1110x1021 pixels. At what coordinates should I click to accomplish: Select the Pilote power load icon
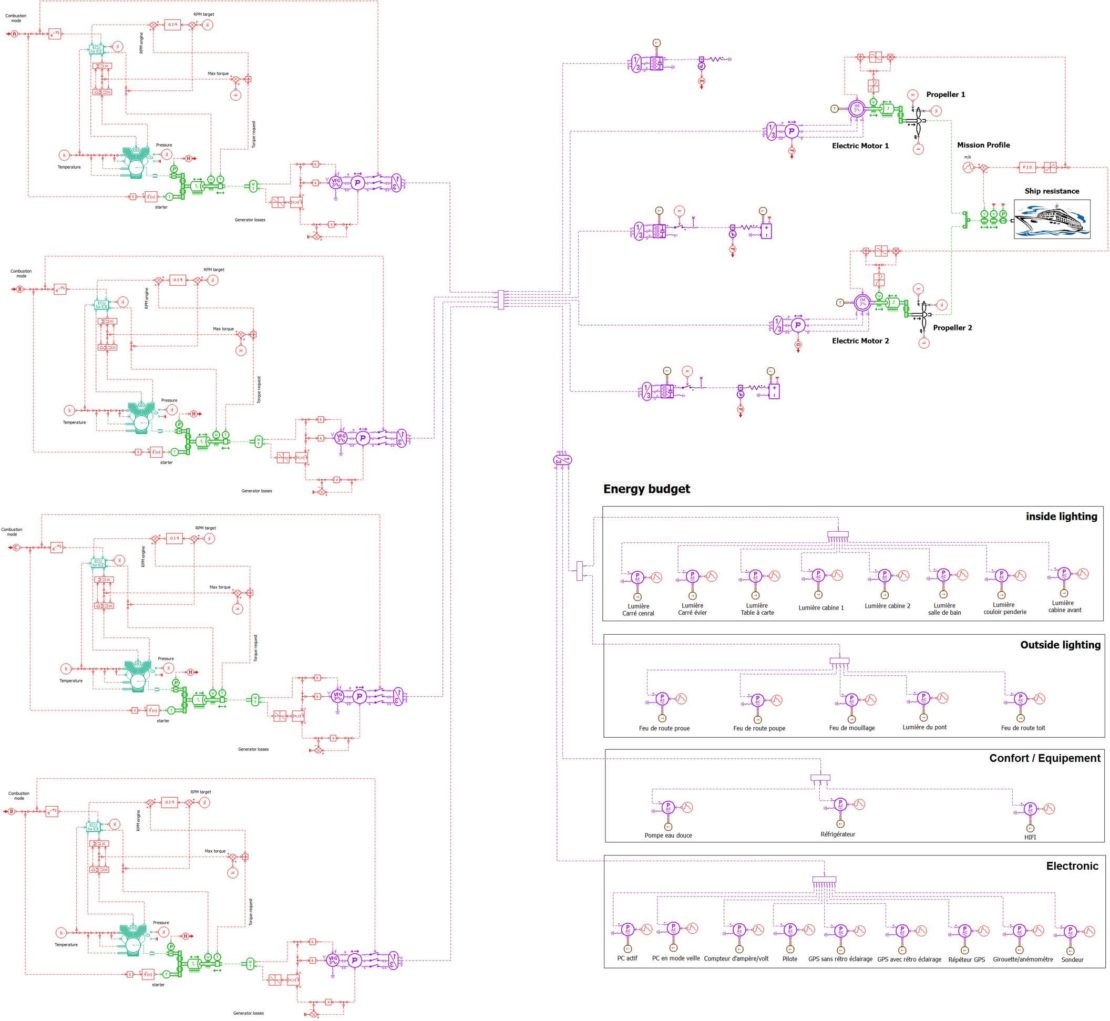[x=790, y=929]
